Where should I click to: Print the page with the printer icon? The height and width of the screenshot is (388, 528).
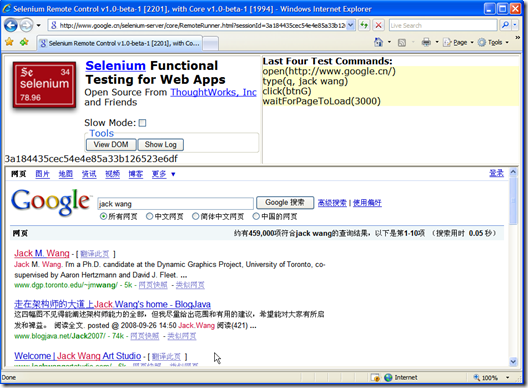[x=426, y=42]
